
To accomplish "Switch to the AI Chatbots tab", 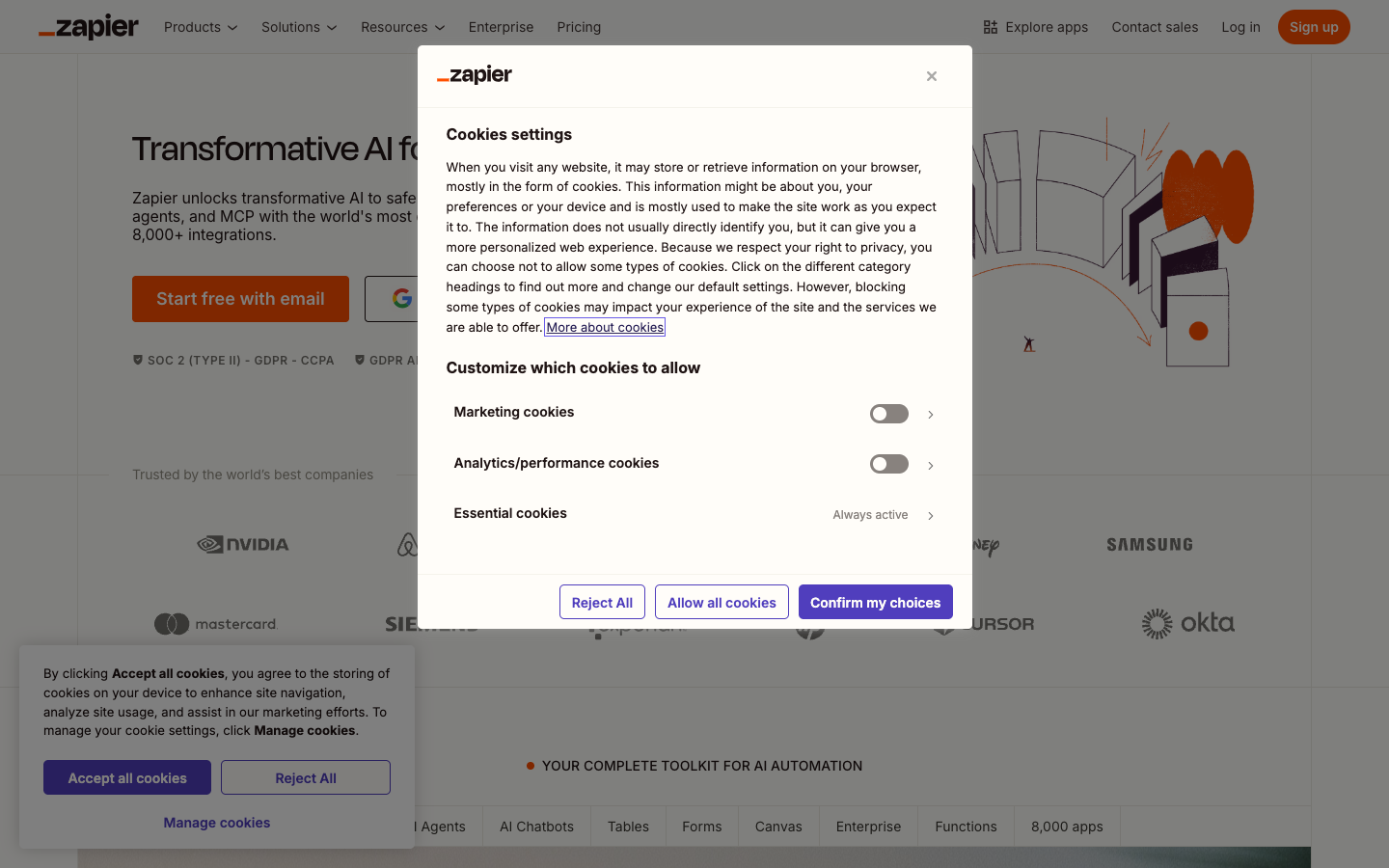I will pyautogui.click(x=535, y=827).
